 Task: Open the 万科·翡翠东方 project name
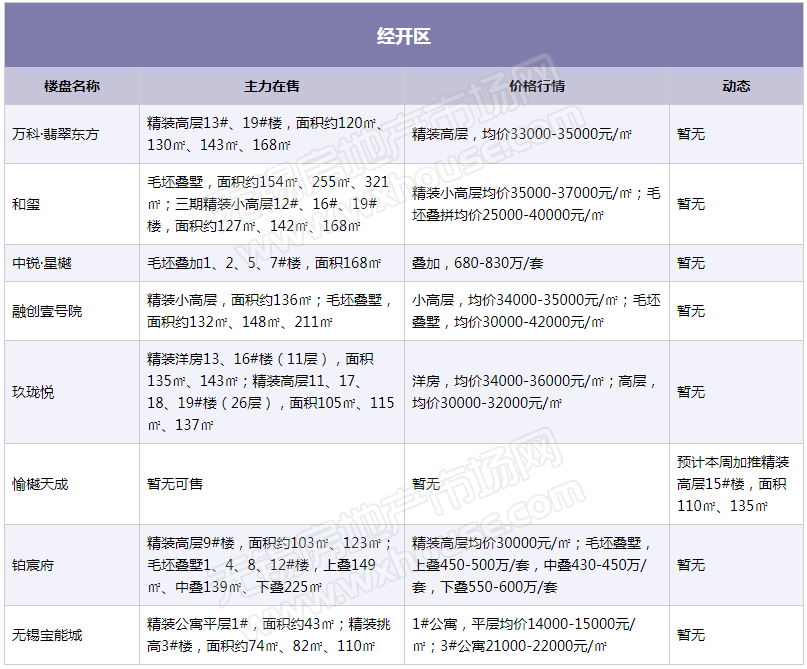[56, 134]
